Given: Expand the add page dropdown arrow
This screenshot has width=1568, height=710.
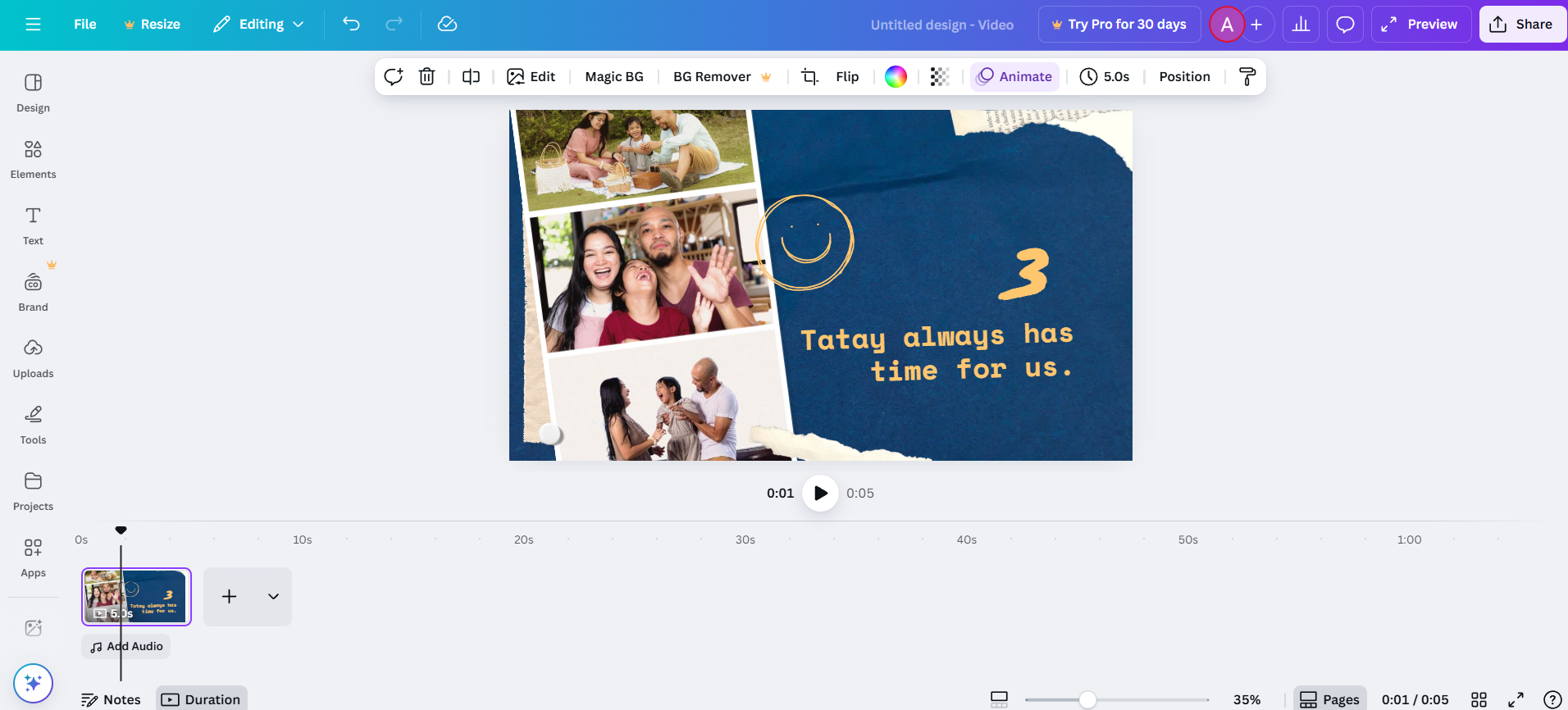Looking at the screenshot, I should point(273,597).
